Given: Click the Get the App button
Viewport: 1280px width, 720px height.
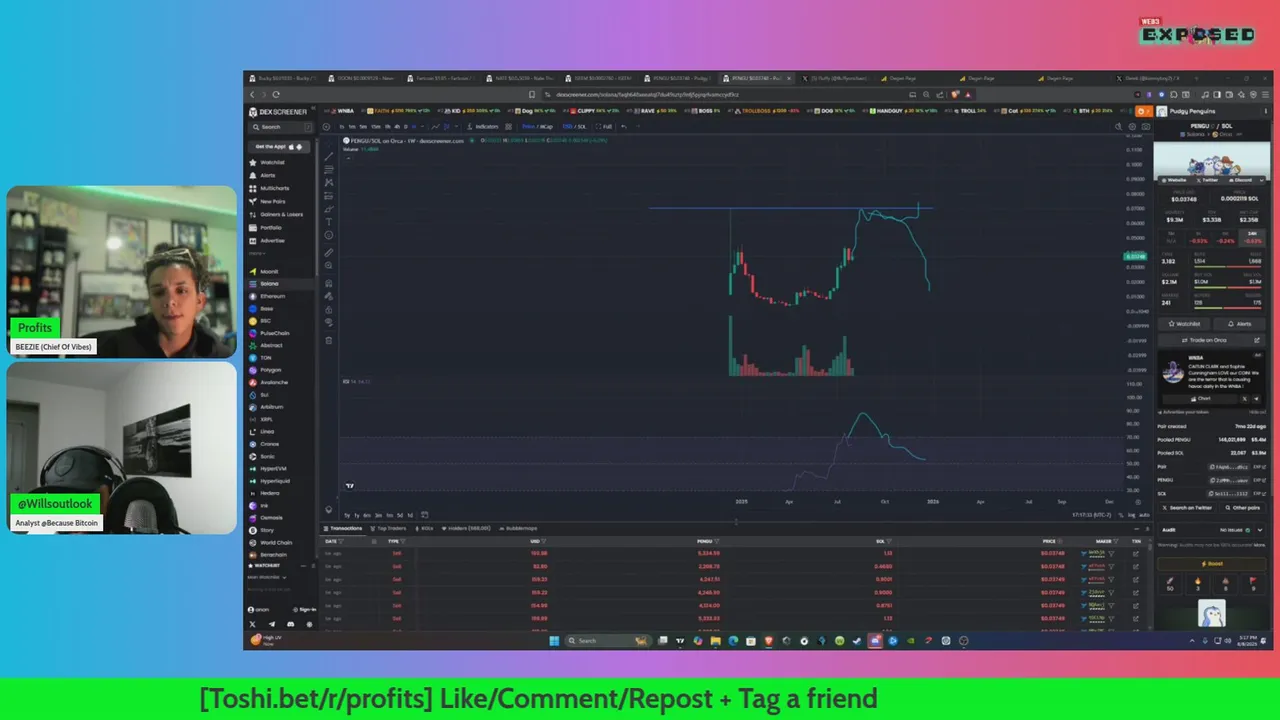Looking at the screenshot, I should tap(279, 147).
